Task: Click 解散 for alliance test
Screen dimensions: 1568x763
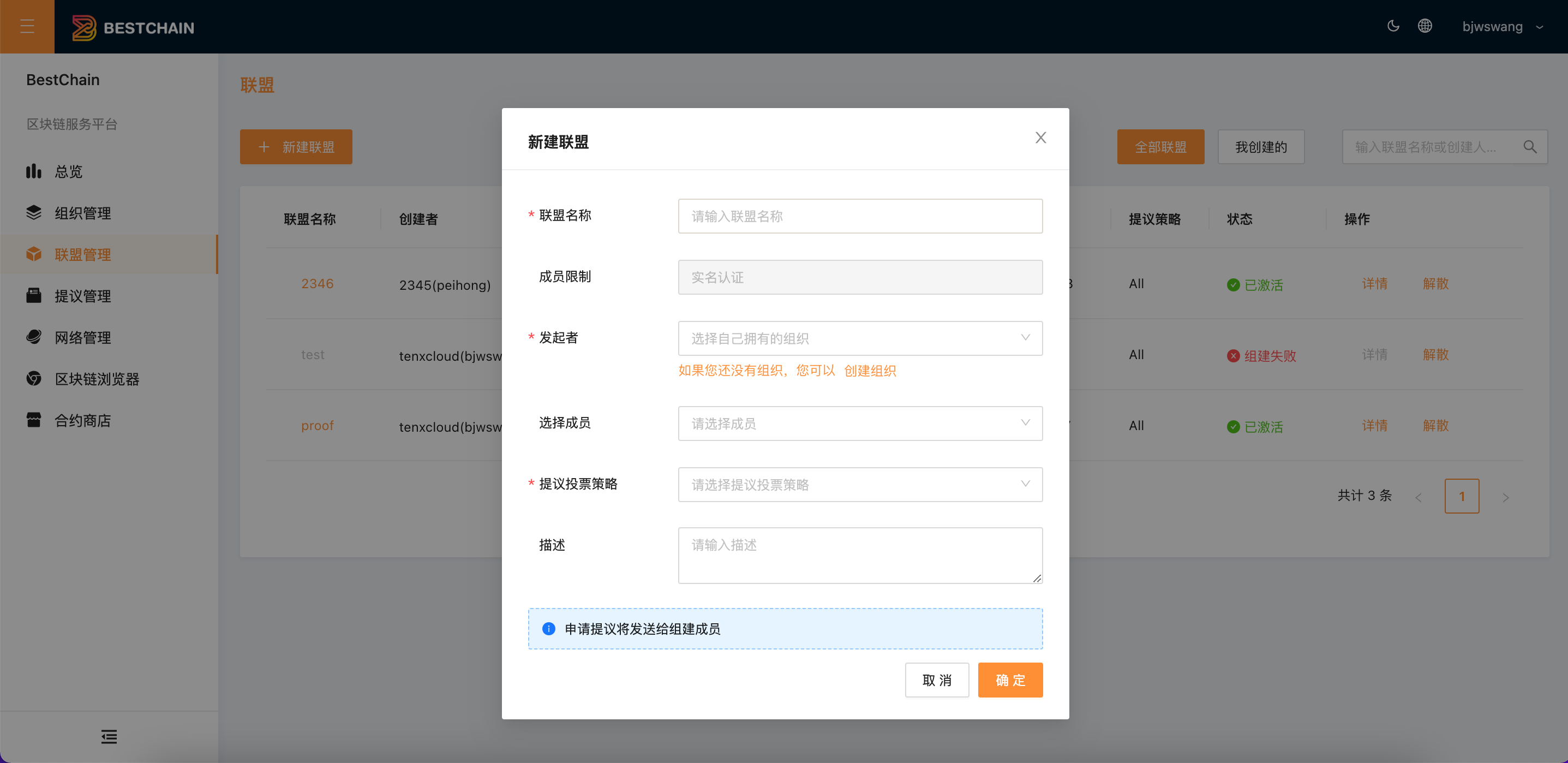Action: (1435, 354)
